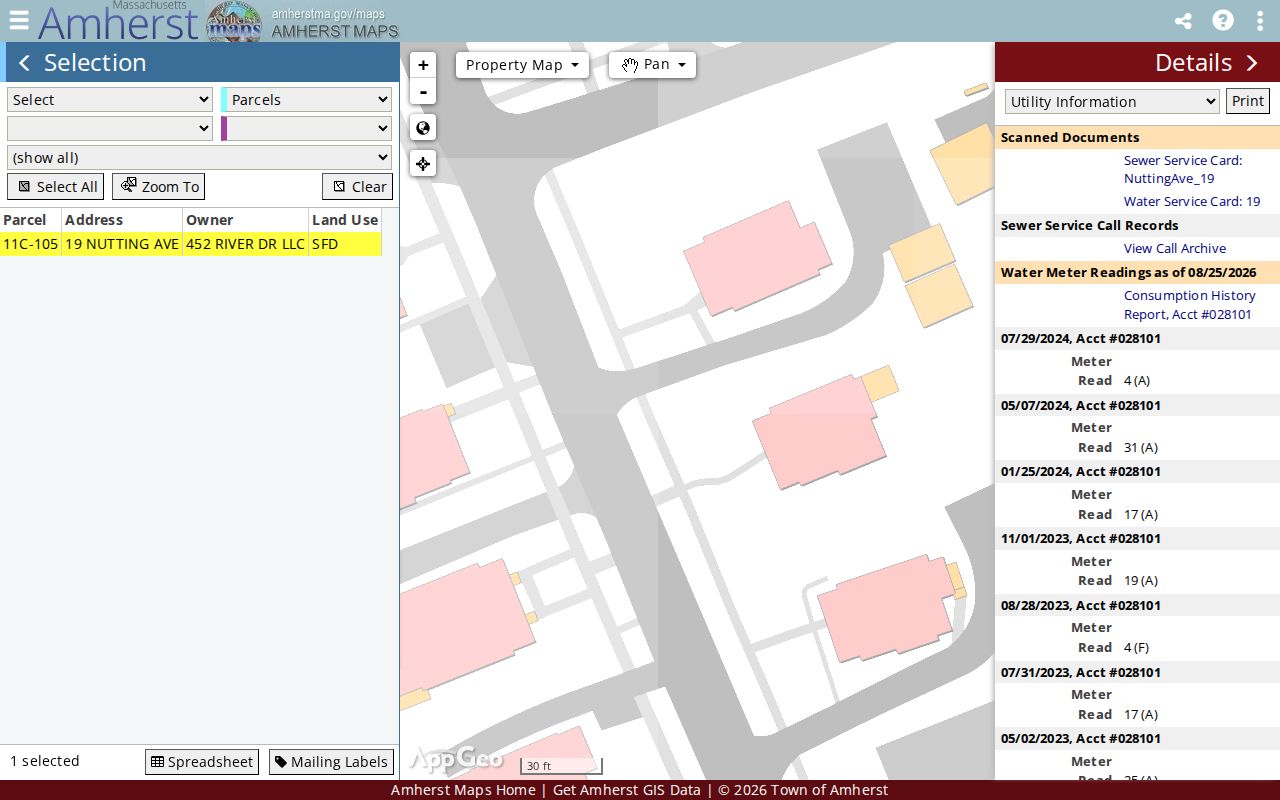Go to Amherst Maps Home footer link
Image resolution: width=1280 pixels, height=800 pixels.
(463, 790)
